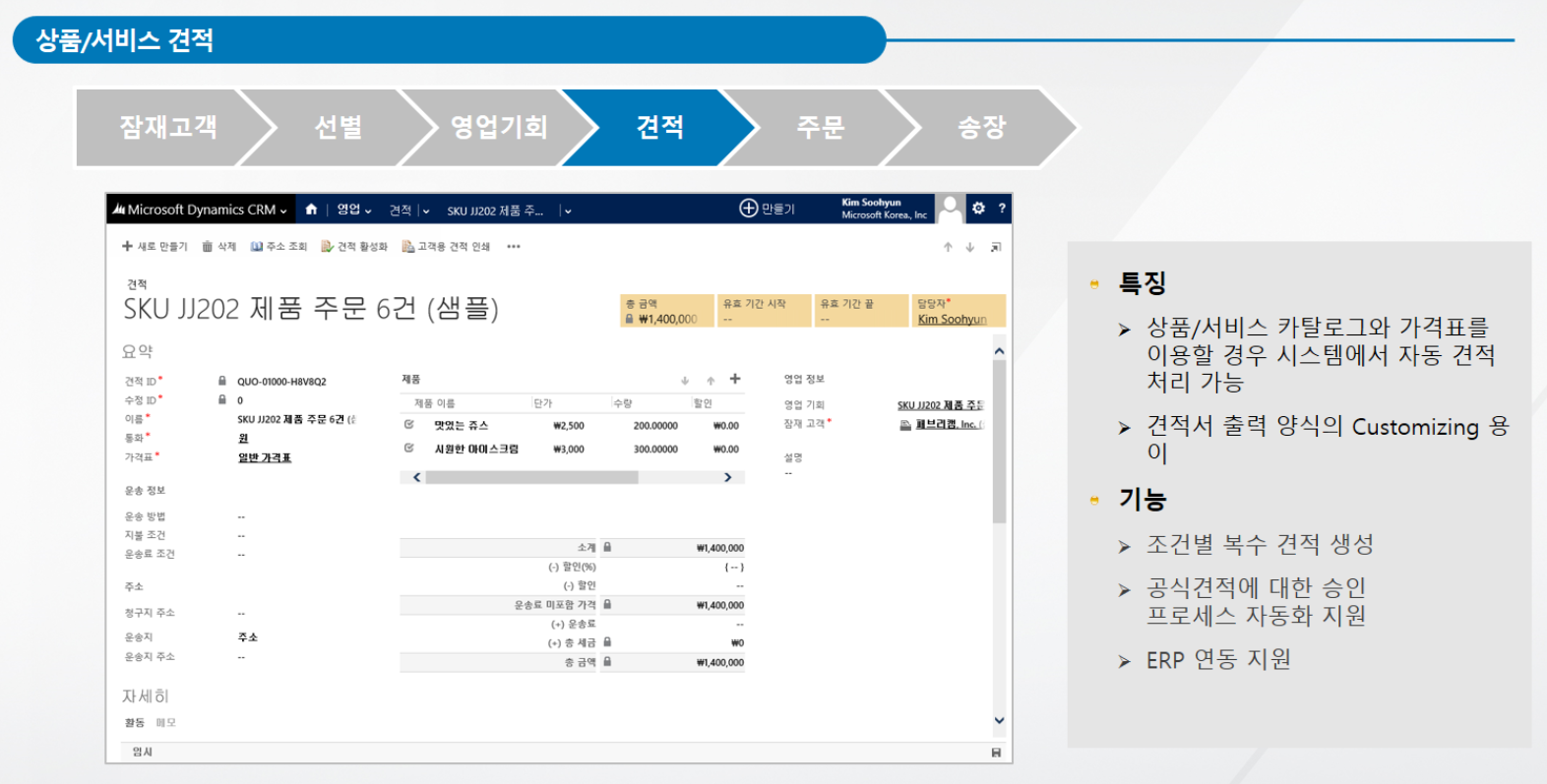Open more commands ellipsis in command bar
1547x784 pixels.
click(x=514, y=247)
